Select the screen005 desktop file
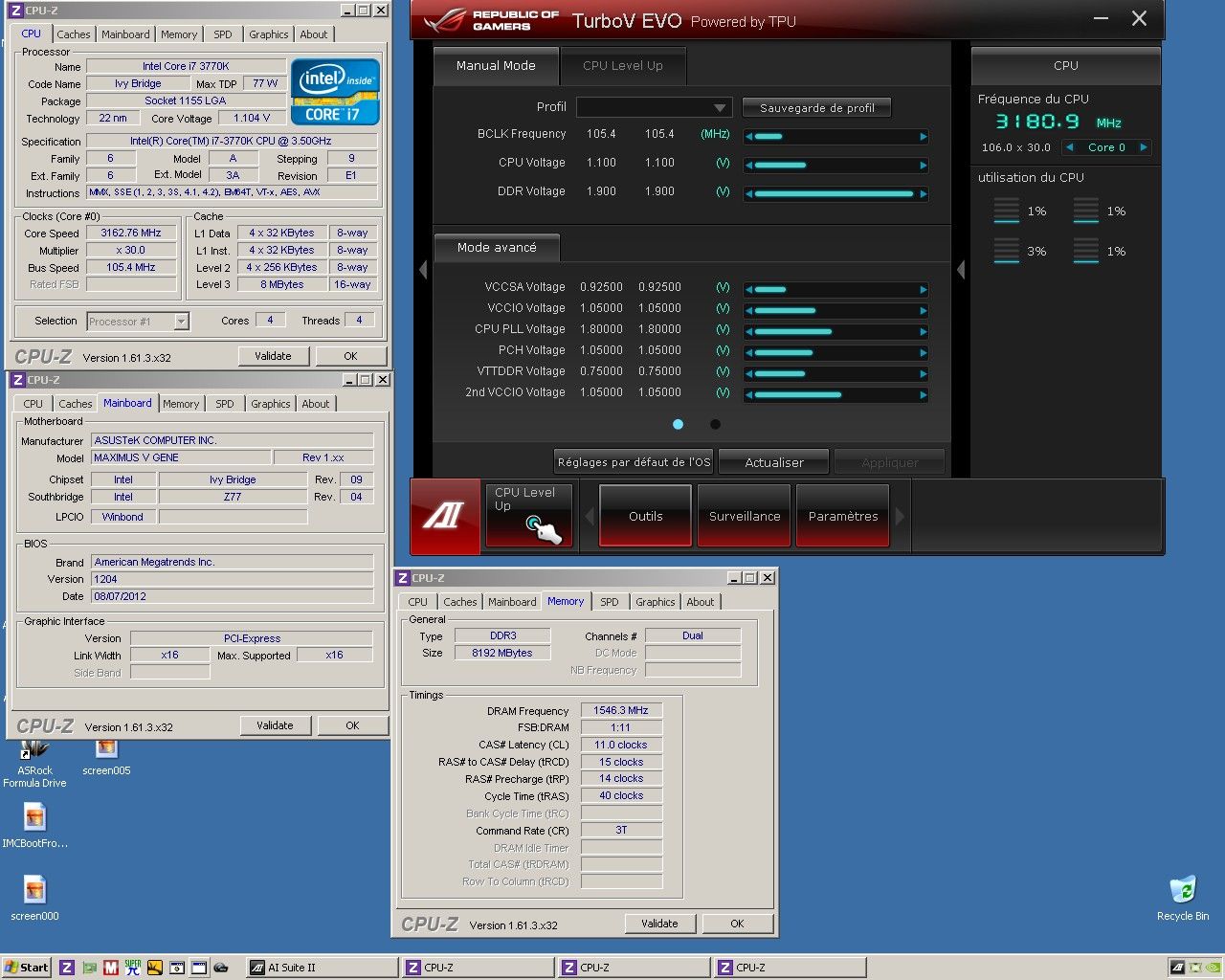 tap(106, 758)
